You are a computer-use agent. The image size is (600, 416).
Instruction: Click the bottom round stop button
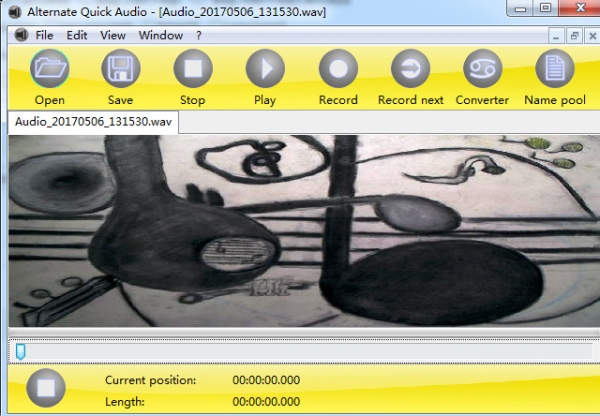pyautogui.click(x=46, y=388)
